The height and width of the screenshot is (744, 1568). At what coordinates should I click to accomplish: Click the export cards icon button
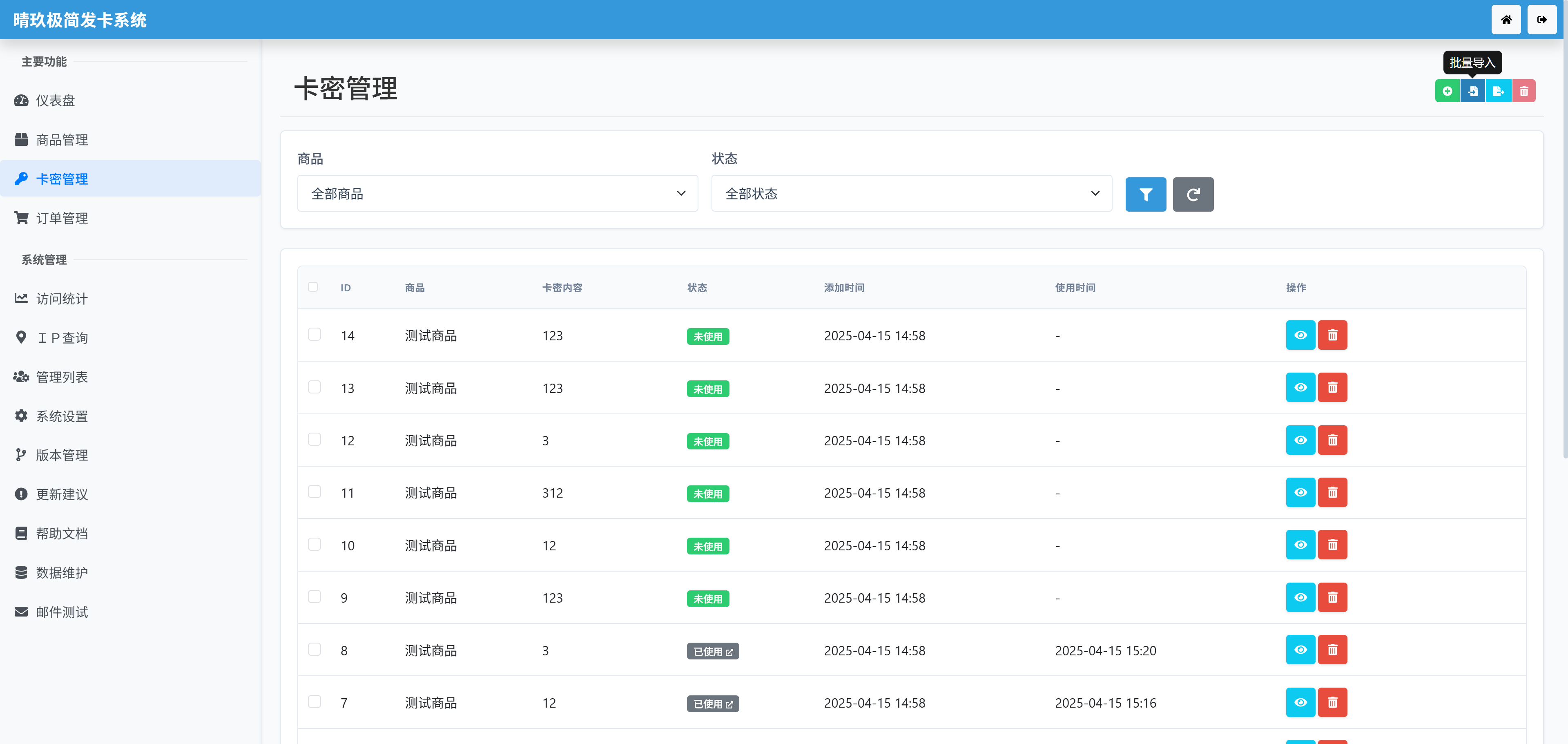[x=1498, y=92]
